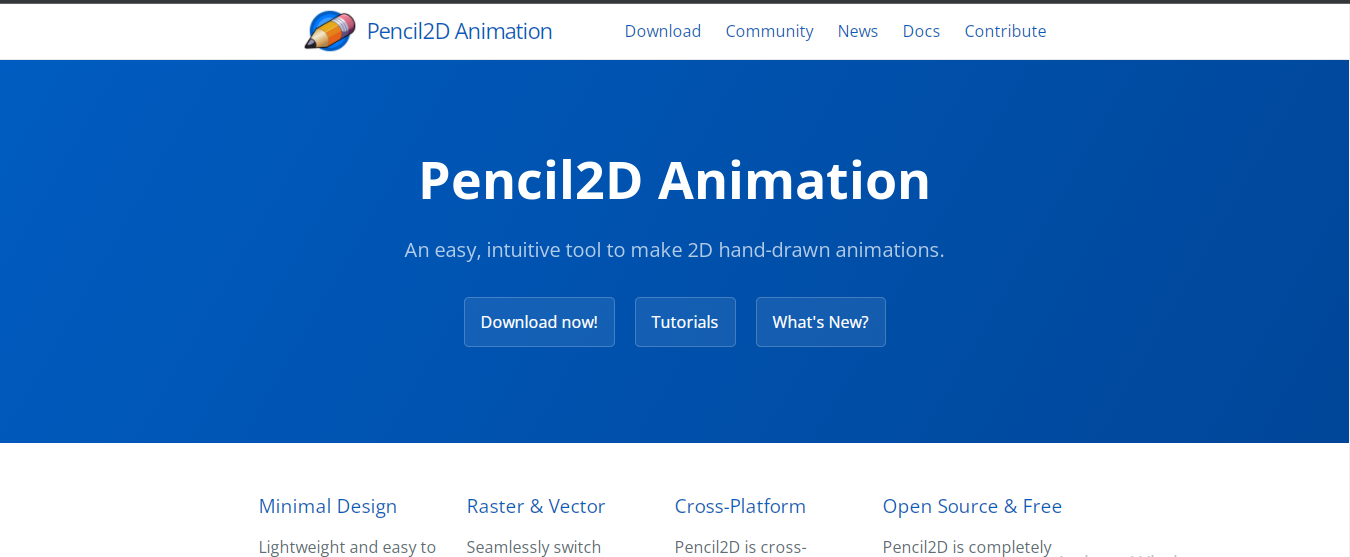The image size is (1350, 557).
Task: Open the Download menu item
Action: (x=663, y=31)
